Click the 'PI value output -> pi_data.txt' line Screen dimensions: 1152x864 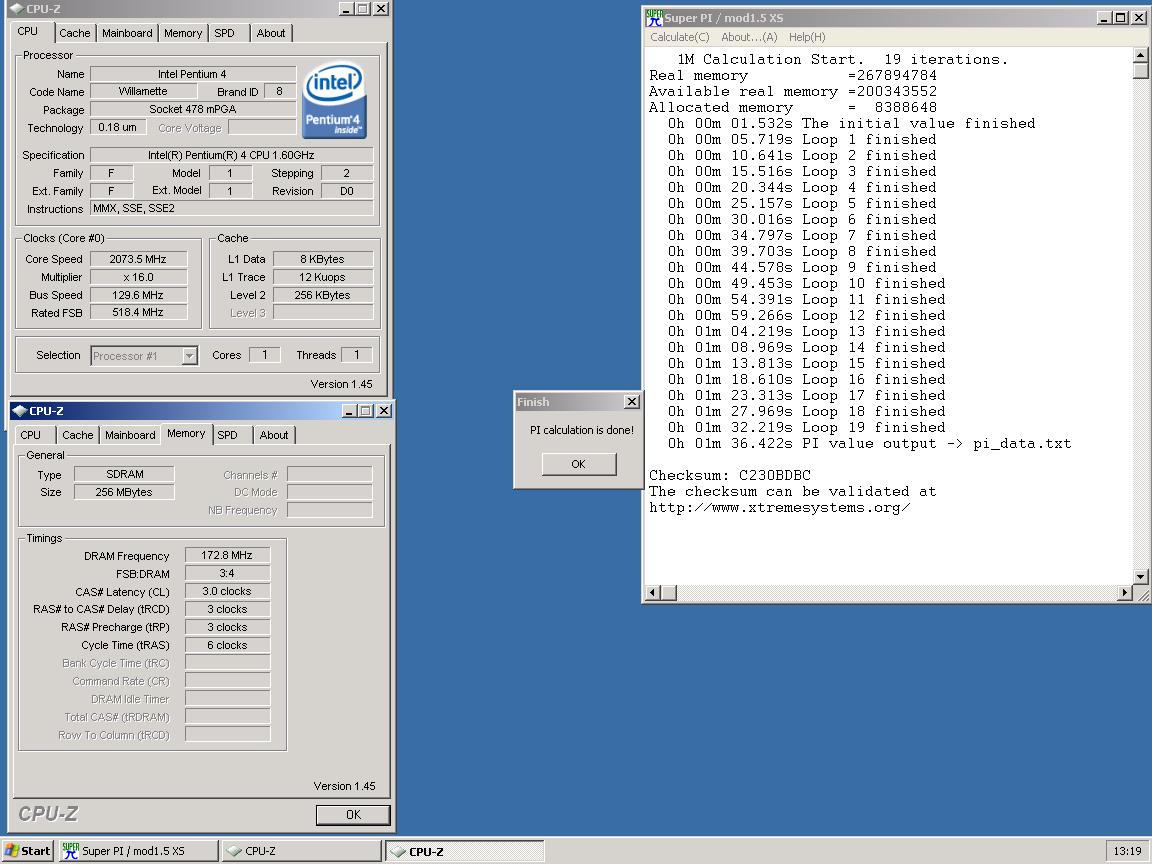tap(869, 444)
